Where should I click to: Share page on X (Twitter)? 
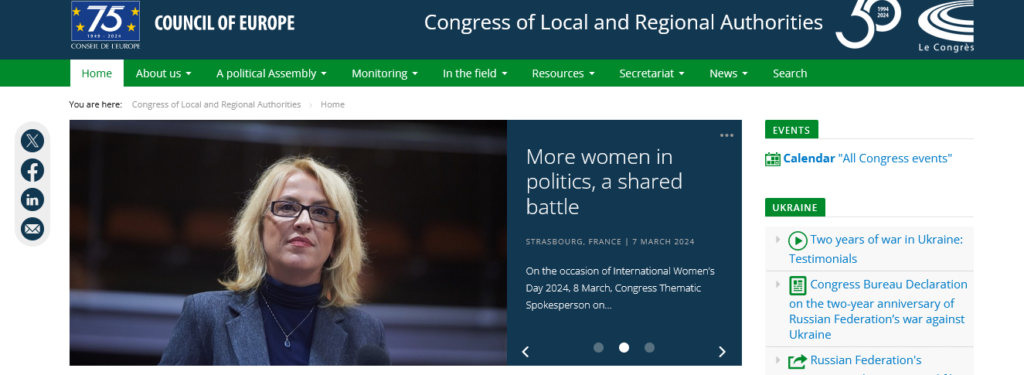pos(32,140)
